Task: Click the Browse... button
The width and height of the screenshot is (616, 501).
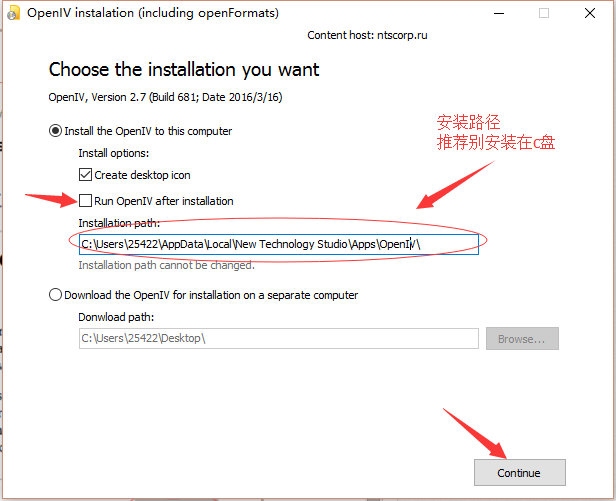Action: (522, 339)
